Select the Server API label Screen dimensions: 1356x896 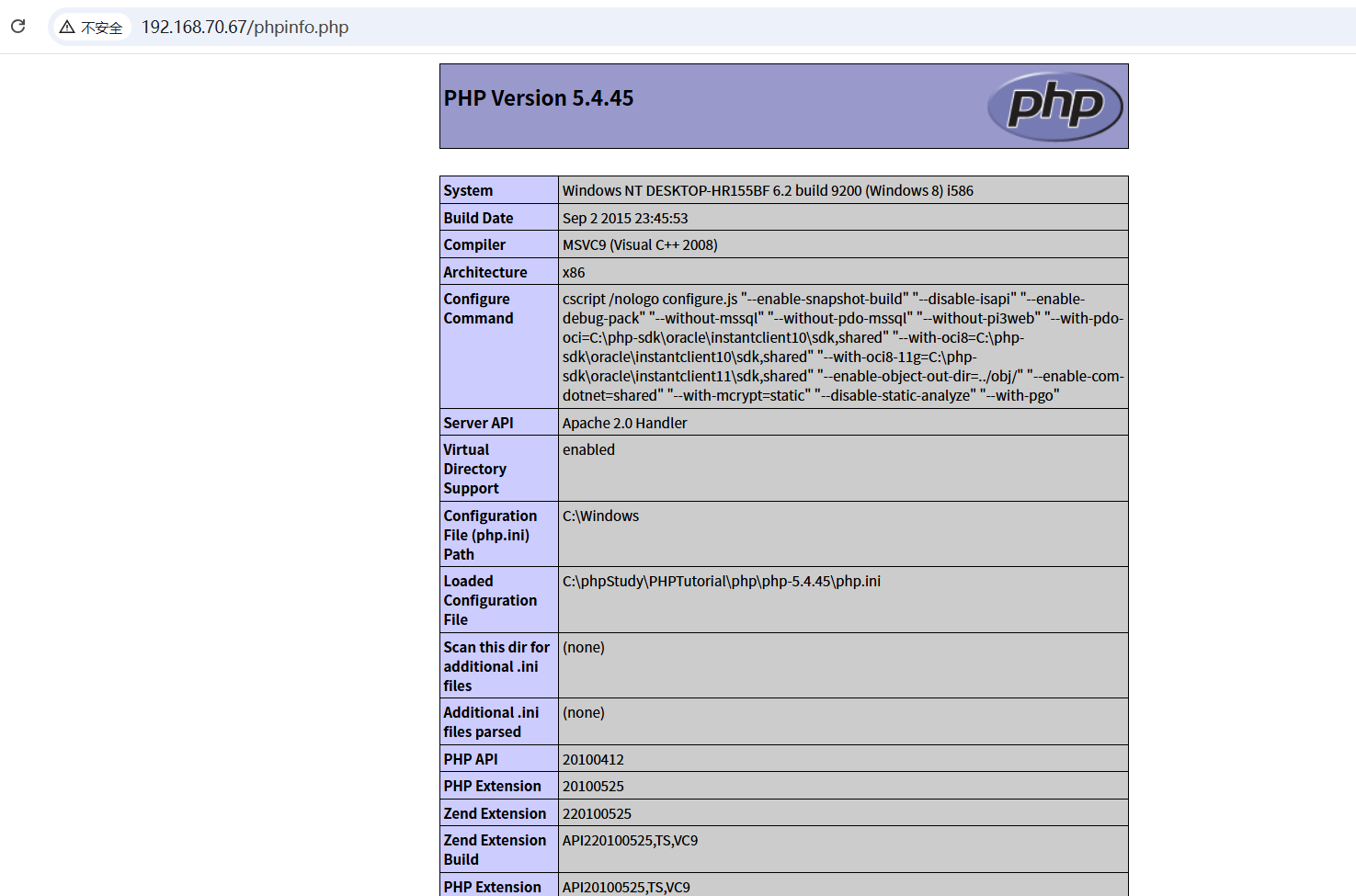[x=478, y=423]
